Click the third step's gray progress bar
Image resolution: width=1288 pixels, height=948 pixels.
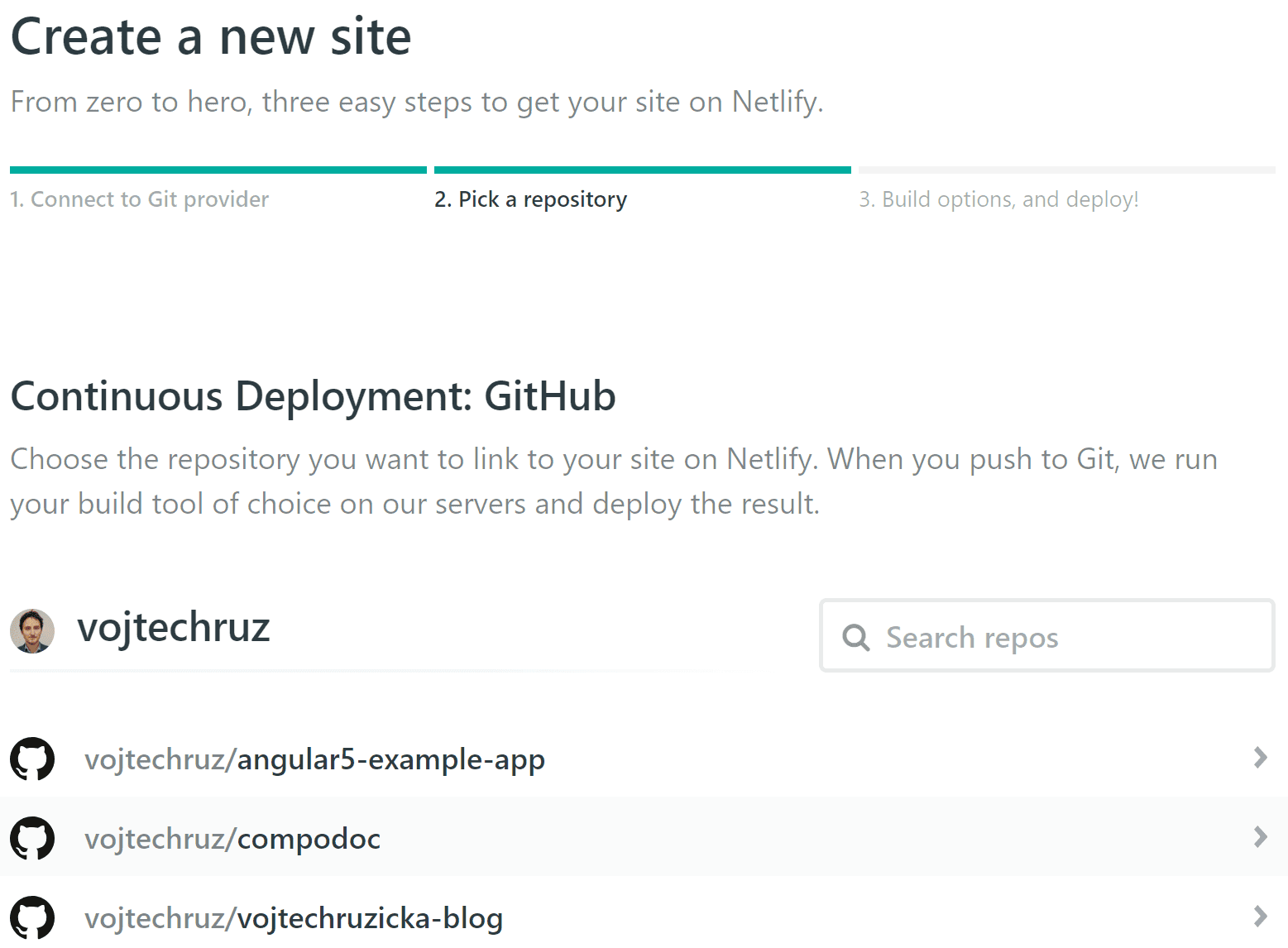pos(1066,170)
